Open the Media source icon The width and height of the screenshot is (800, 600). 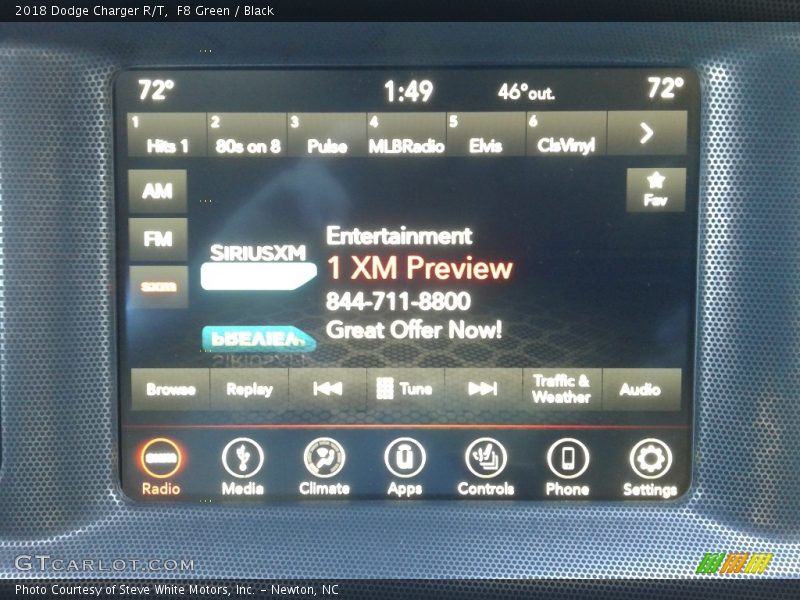point(242,459)
